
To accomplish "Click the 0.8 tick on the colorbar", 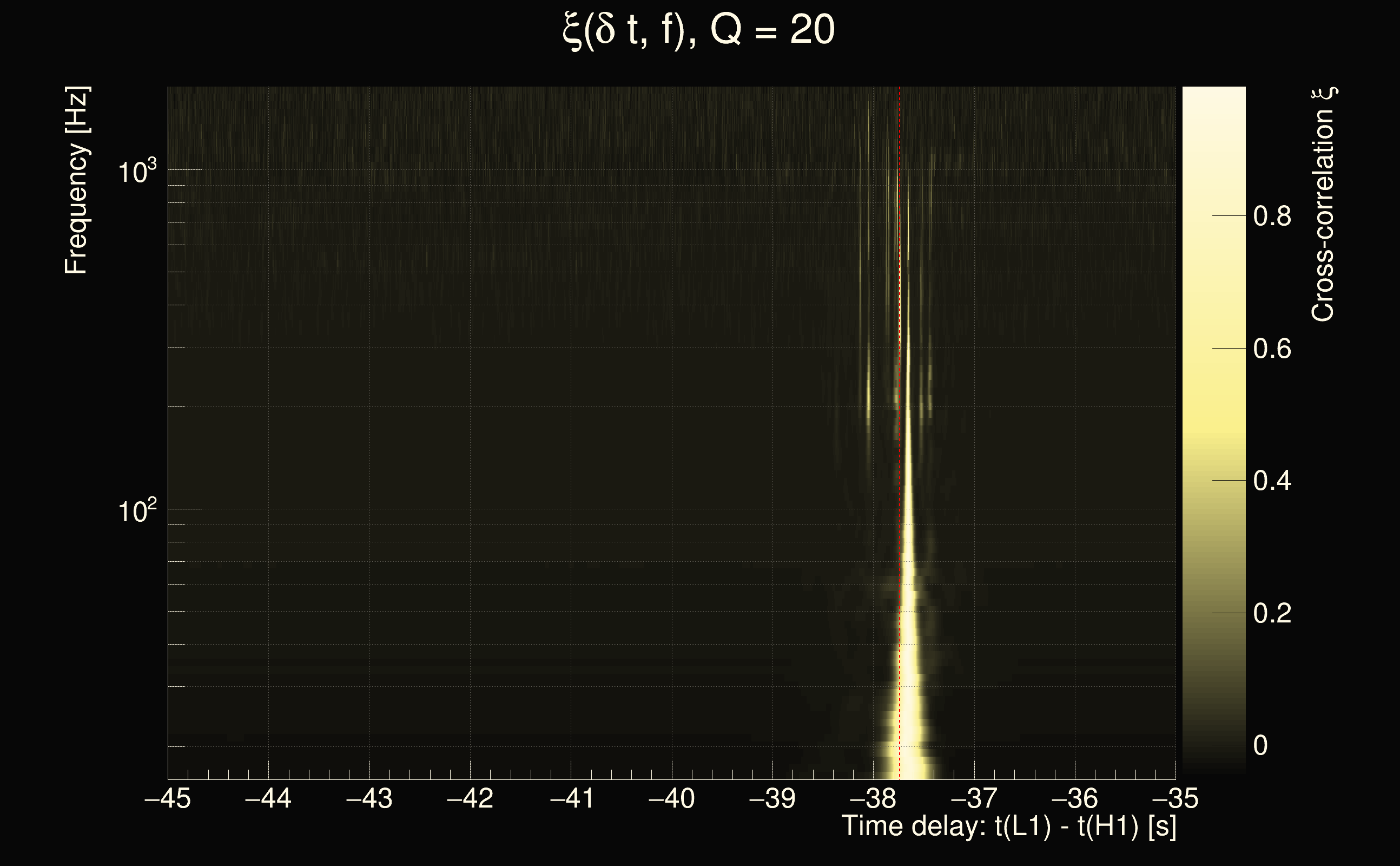I will 1272,216.
